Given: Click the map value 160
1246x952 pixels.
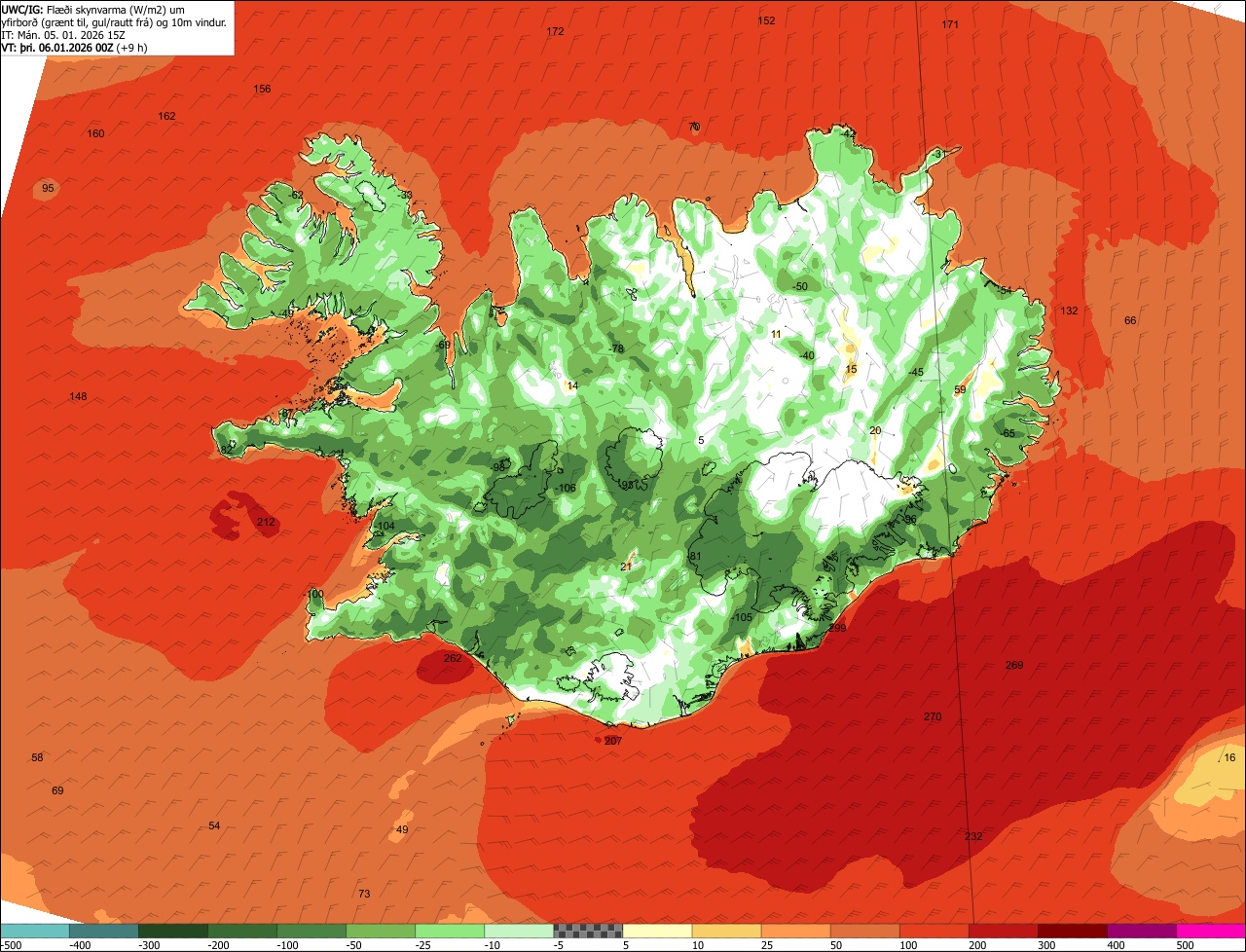Looking at the screenshot, I should click(95, 134).
